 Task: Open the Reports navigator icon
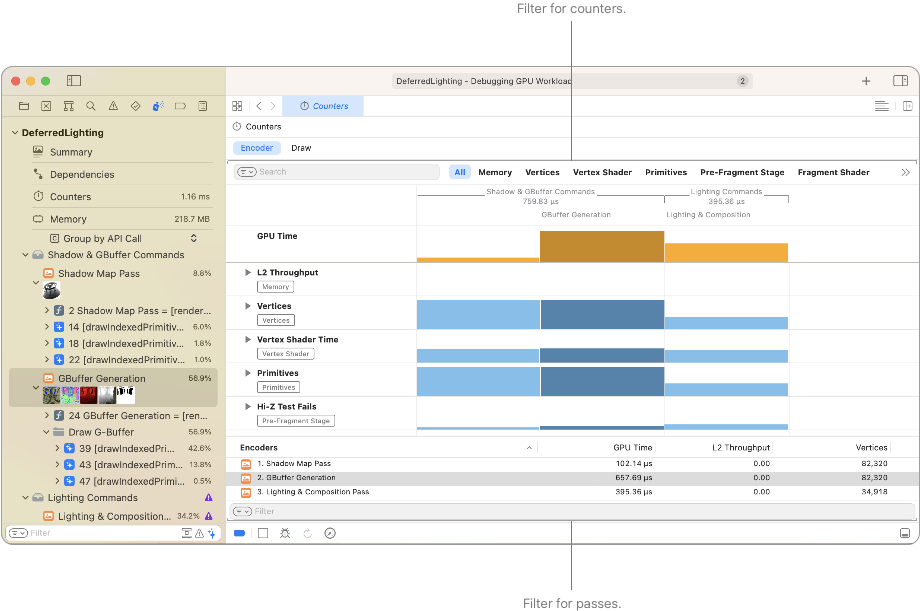coord(203,106)
